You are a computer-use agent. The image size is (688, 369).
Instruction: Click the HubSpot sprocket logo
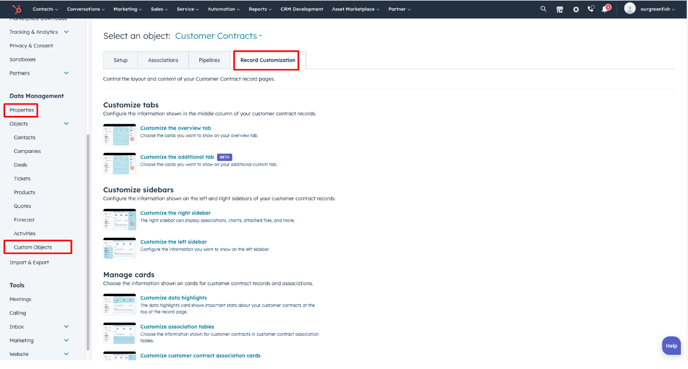click(17, 9)
